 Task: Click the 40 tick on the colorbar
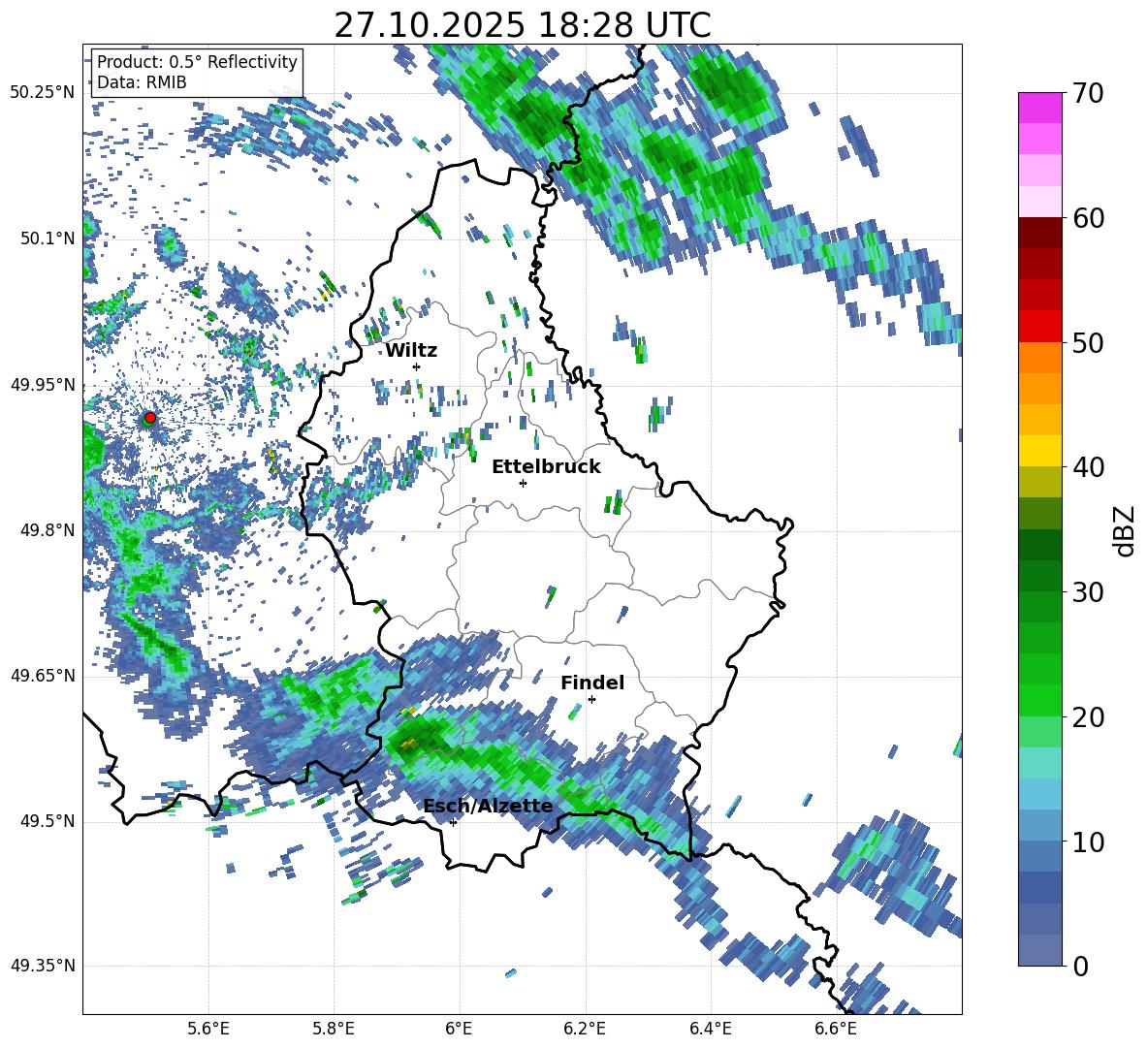[x=1087, y=467]
